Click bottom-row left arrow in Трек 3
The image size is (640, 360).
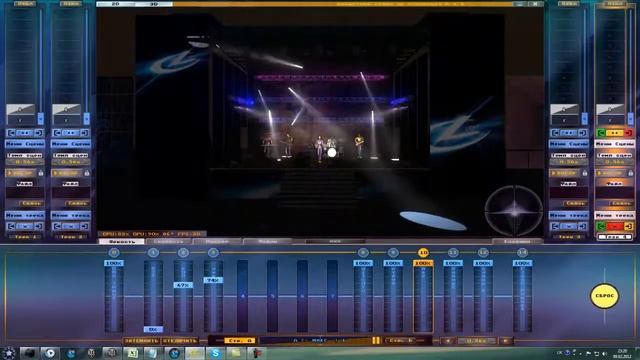pos(555,226)
